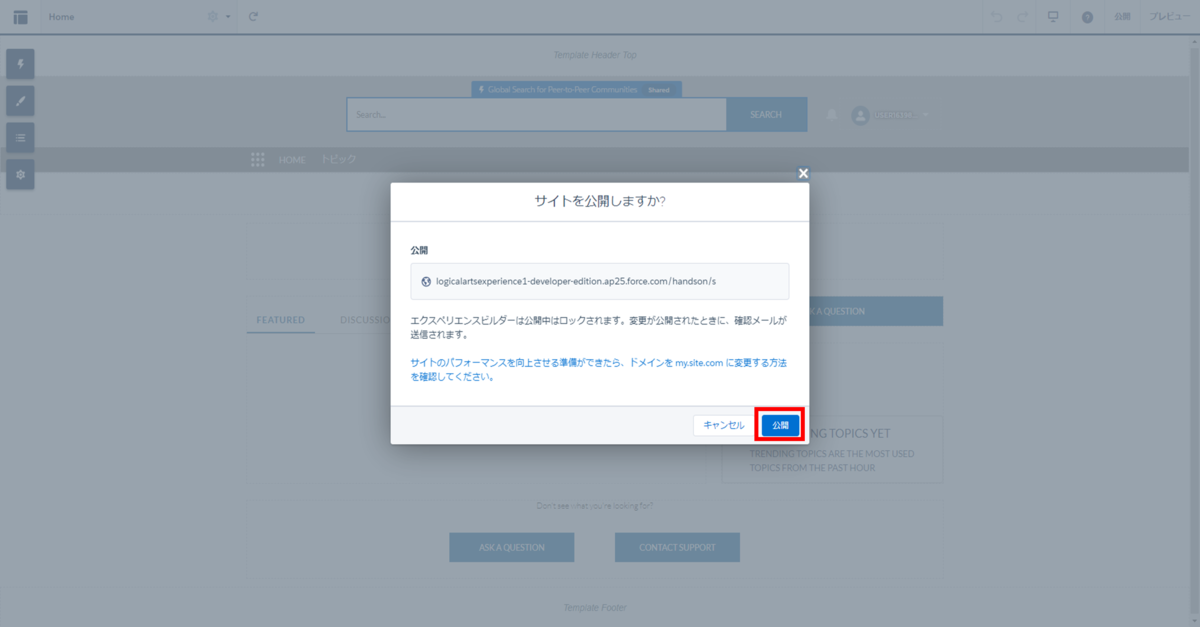Viewport: 1200px width, 627px height.
Task: Select the Template Footer region
Action: point(595,607)
